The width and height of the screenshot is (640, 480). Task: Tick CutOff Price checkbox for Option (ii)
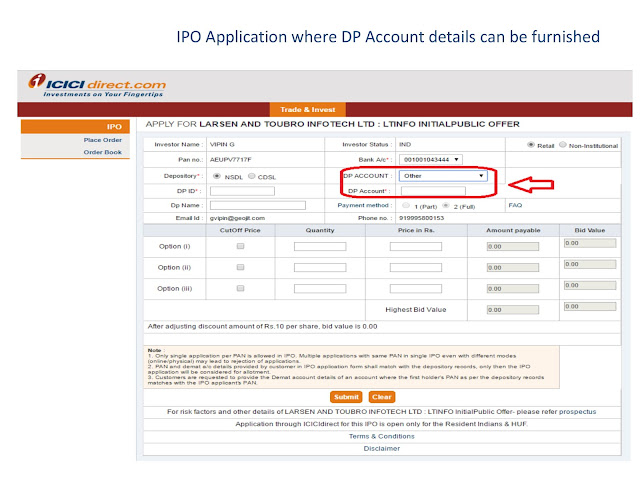point(240,267)
